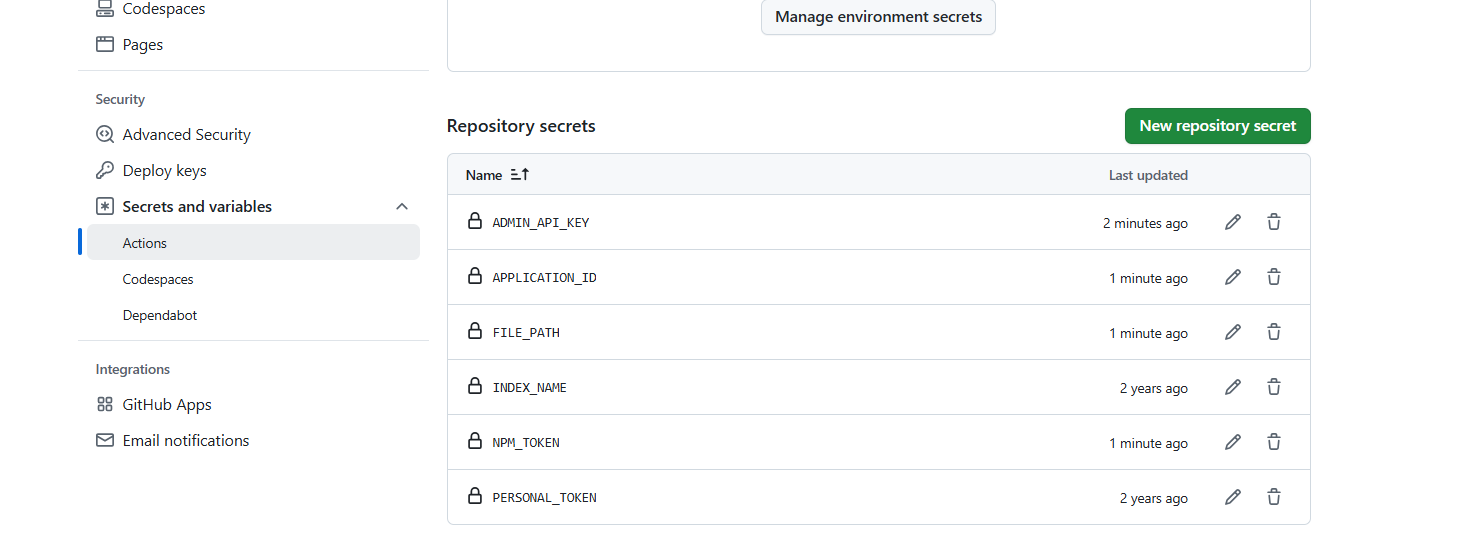The height and width of the screenshot is (538, 1471).
Task: Click Manage environment secrets button
Action: (878, 17)
